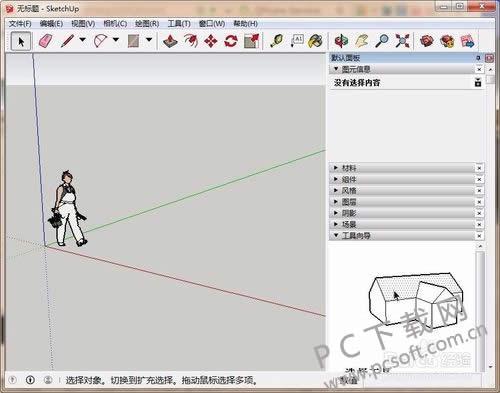
Task: Close the 阴影 panel section
Action: (479, 213)
